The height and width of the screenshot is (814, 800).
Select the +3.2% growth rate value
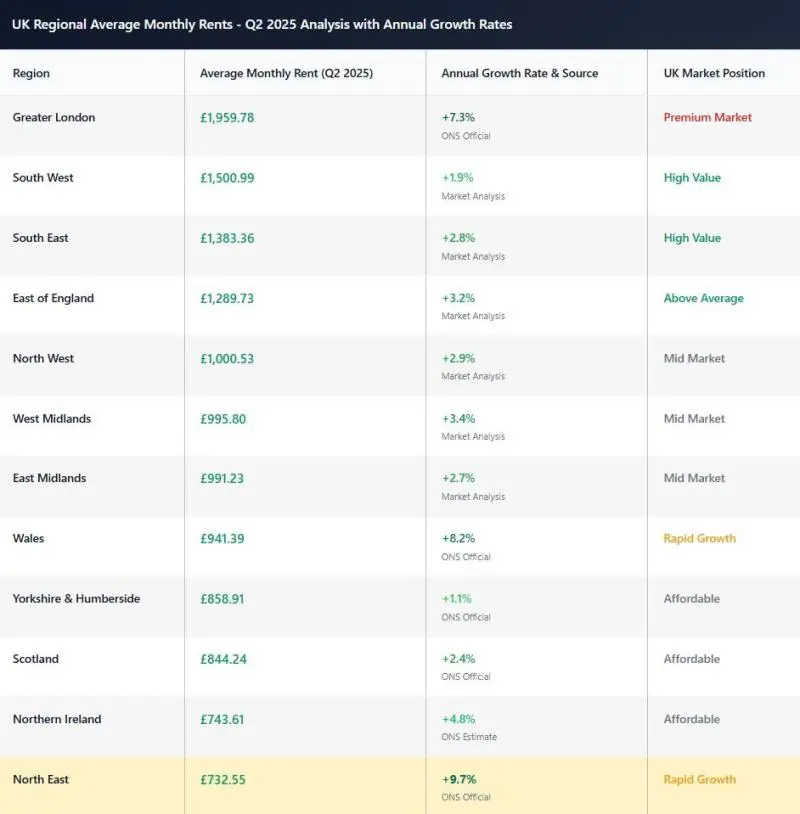[x=458, y=298]
